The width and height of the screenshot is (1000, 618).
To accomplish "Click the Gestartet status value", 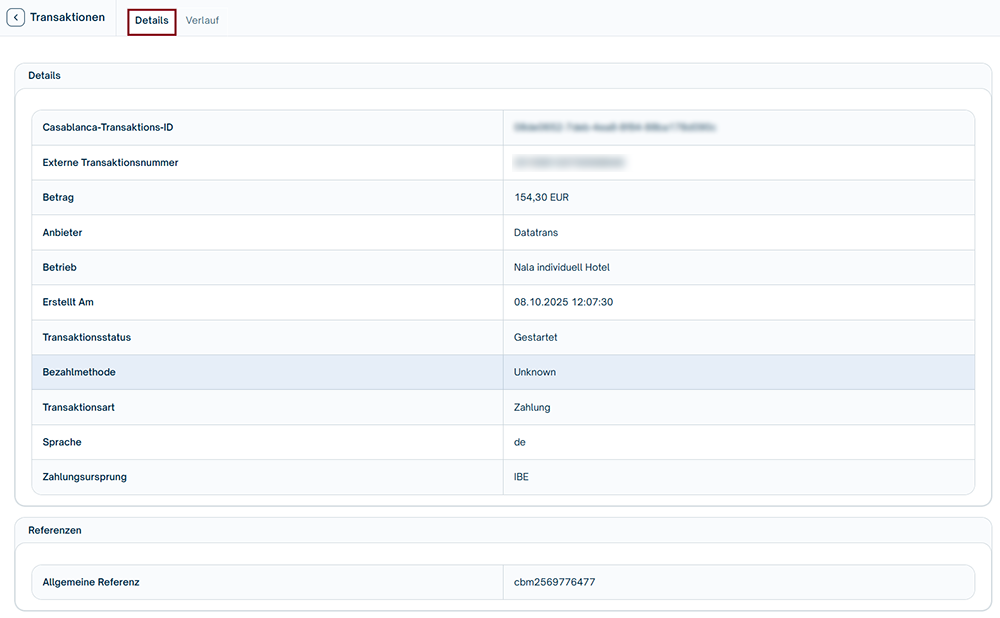I will click(535, 338).
